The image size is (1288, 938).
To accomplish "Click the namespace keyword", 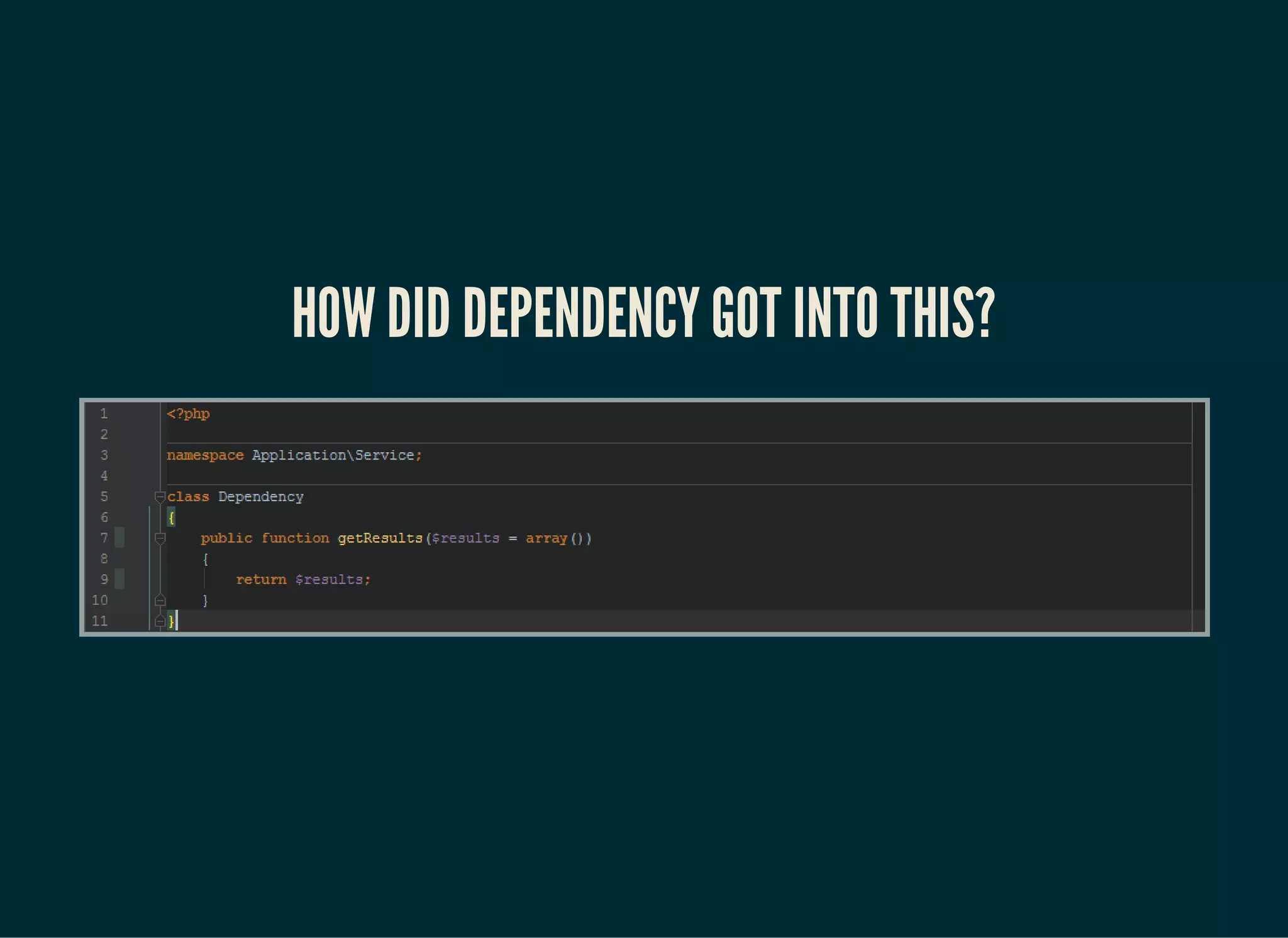I will coord(205,455).
